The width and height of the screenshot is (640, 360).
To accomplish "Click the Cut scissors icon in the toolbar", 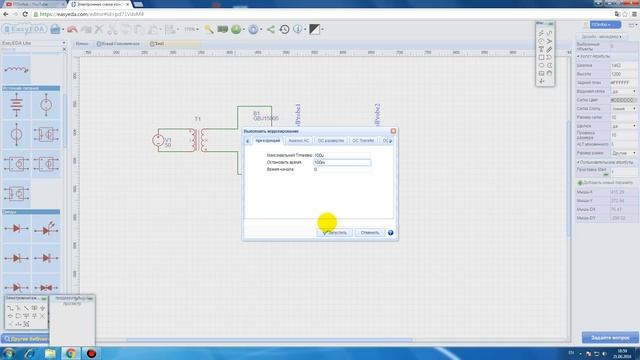I will click(x=112, y=29).
